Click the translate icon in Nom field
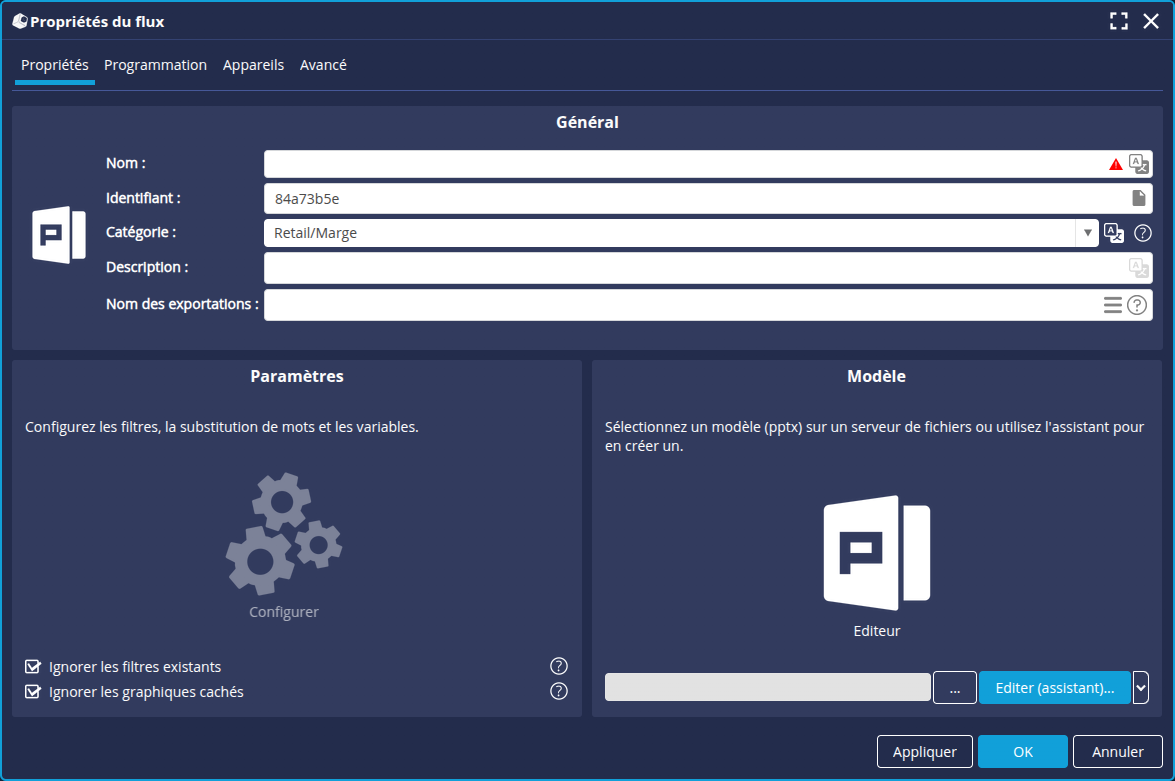Viewport: 1175px width, 781px height. [x=1138, y=164]
